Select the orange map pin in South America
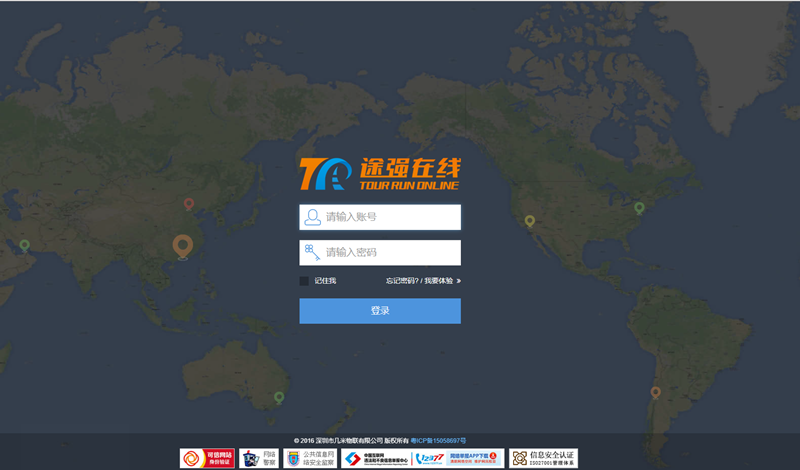The height and width of the screenshot is (470, 800). [656, 392]
